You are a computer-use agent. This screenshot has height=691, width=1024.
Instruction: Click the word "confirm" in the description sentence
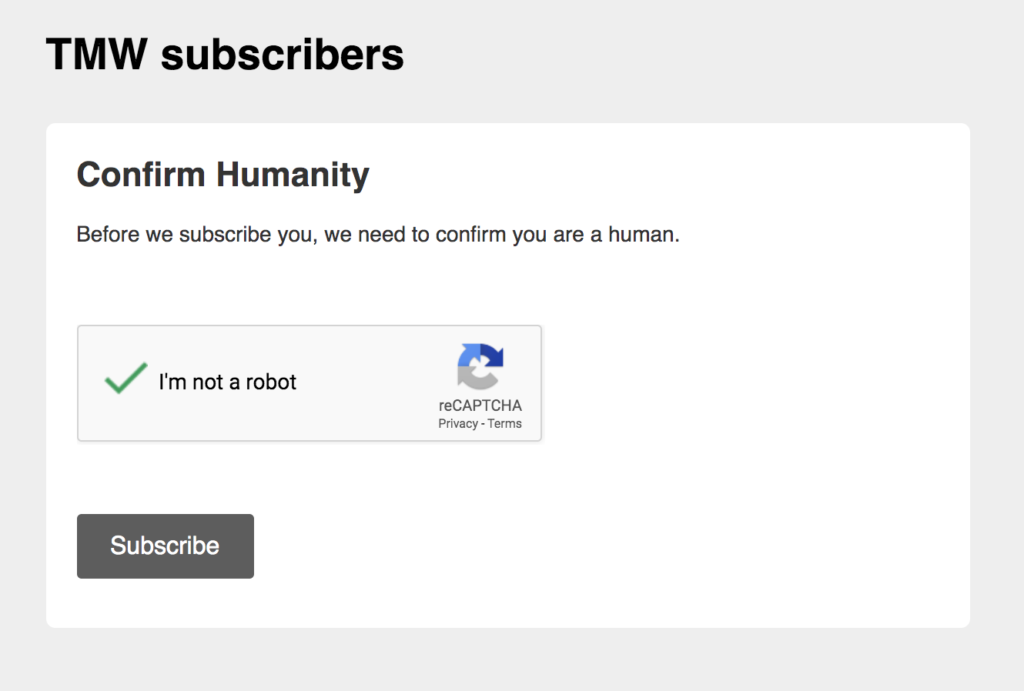tap(470, 234)
